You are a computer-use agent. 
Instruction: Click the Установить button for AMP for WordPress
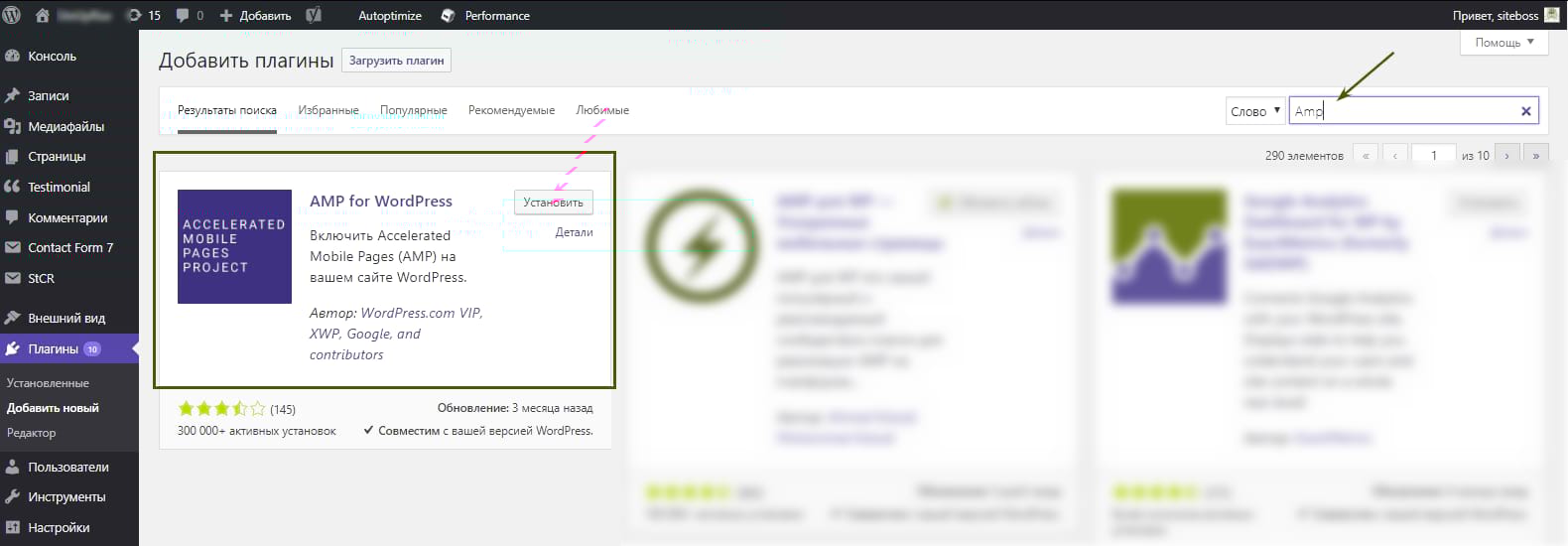coord(553,203)
